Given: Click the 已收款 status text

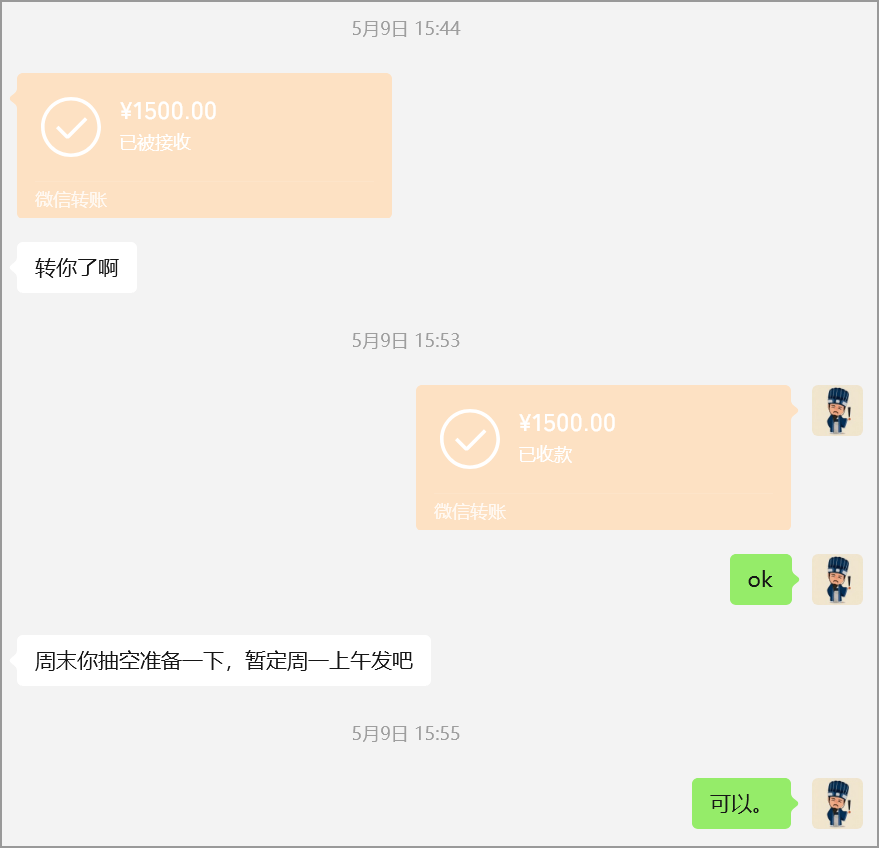Looking at the screenshot, I should click(x=545, y=454).
